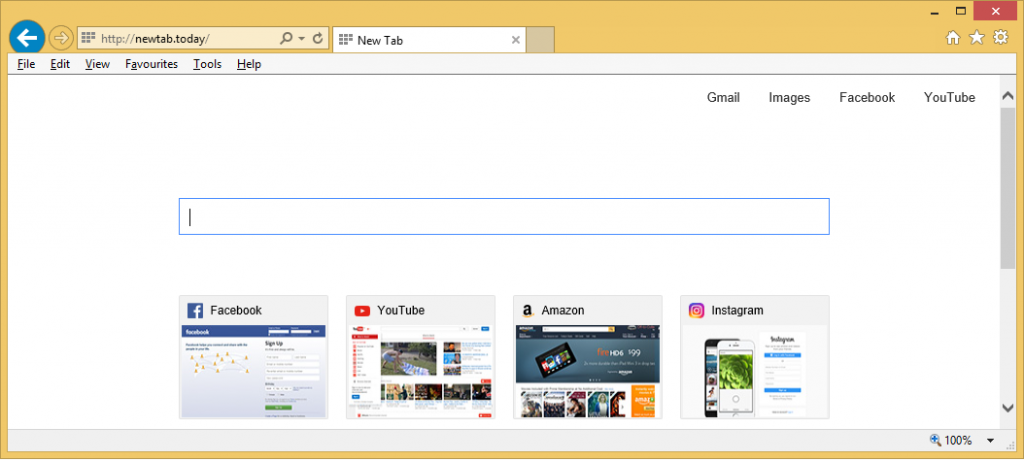Click the browser Back arrow button
Viewport: 1024px width, 461px height.
24,39
